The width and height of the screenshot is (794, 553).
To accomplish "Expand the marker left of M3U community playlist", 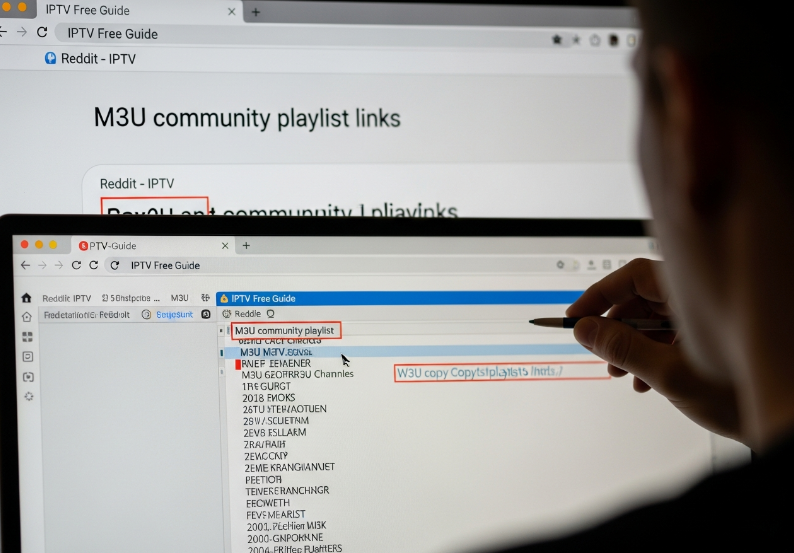I will tap(221, 331).
